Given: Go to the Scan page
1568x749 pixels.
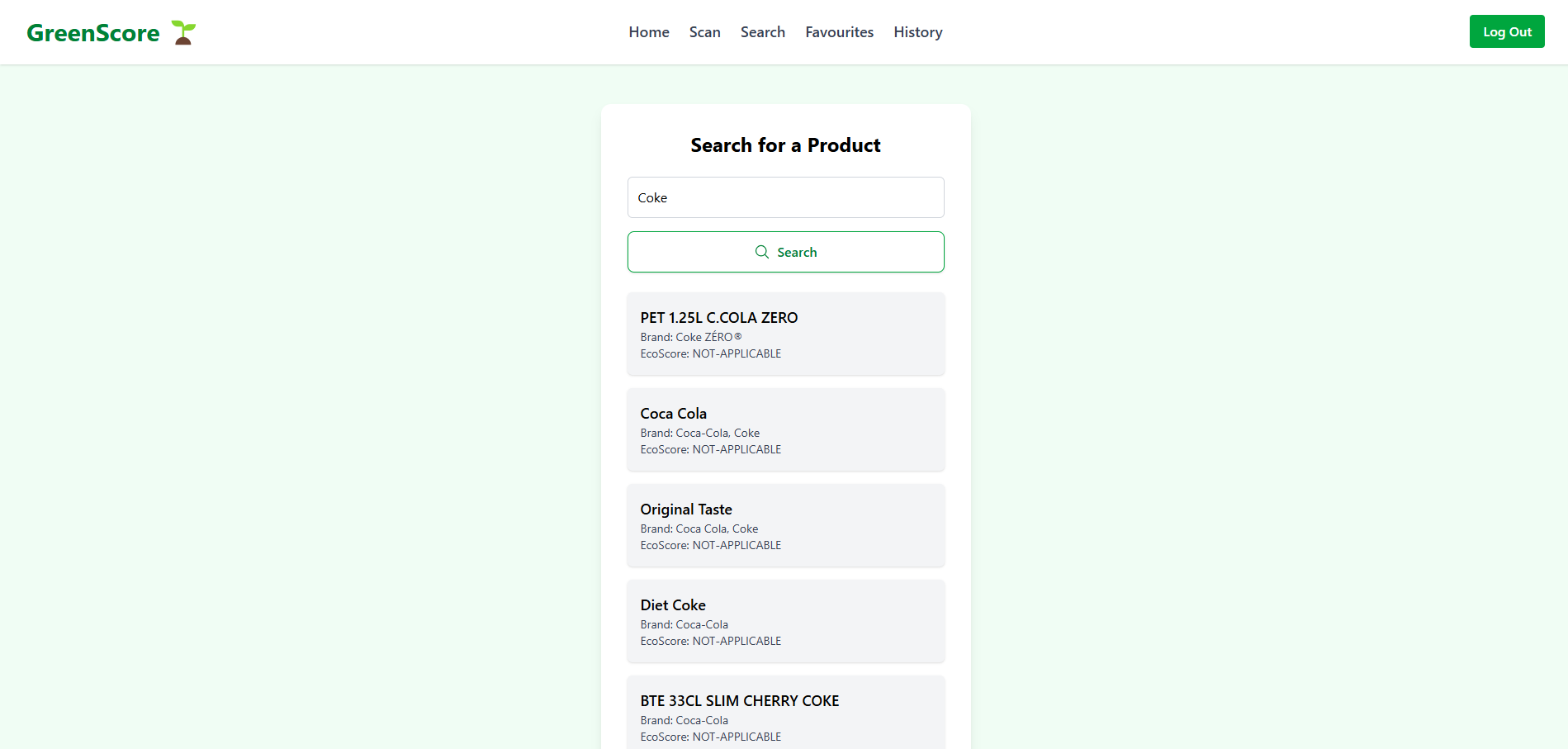Looking at the screenshot, I should [x=704, y=32].
